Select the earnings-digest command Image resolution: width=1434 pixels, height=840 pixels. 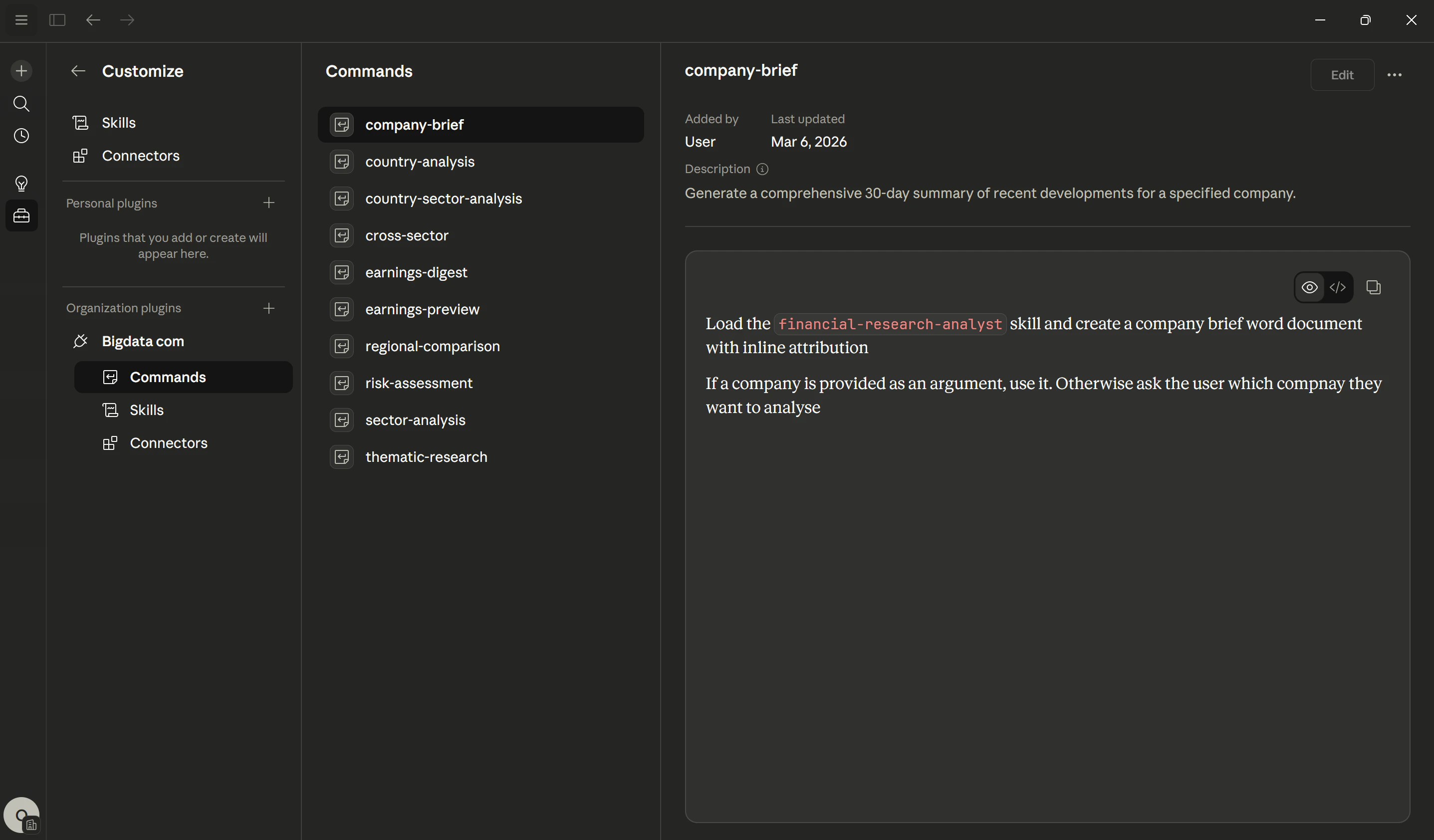[x=416, y=272]
